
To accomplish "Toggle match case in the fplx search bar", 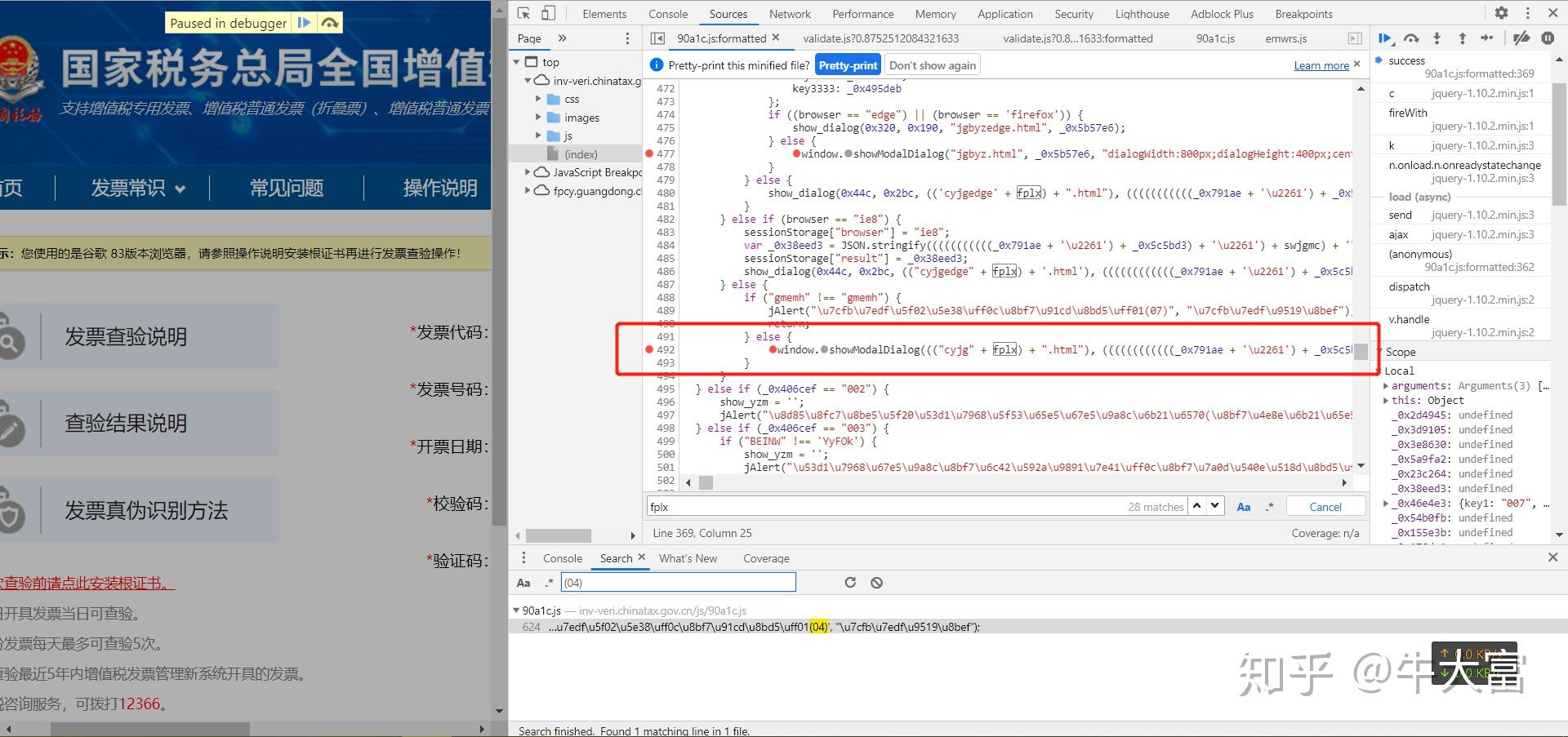I will tap(1244, 506).
